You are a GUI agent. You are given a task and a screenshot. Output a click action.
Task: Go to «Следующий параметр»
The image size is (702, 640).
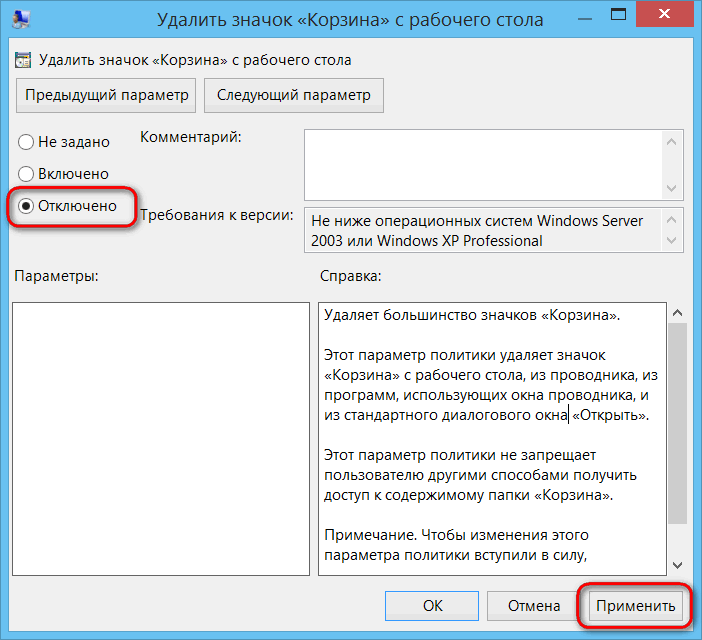click(x=294, y=95)
